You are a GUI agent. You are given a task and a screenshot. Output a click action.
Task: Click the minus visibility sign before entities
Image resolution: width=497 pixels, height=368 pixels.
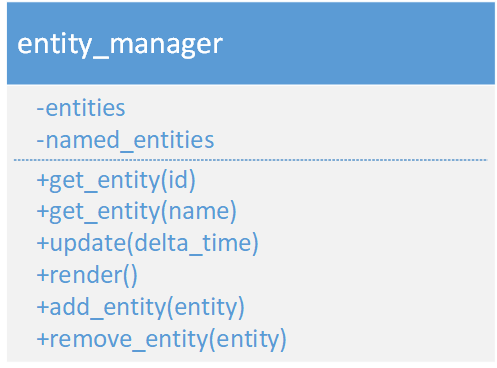pyautogui.click(x=40, y=109)
